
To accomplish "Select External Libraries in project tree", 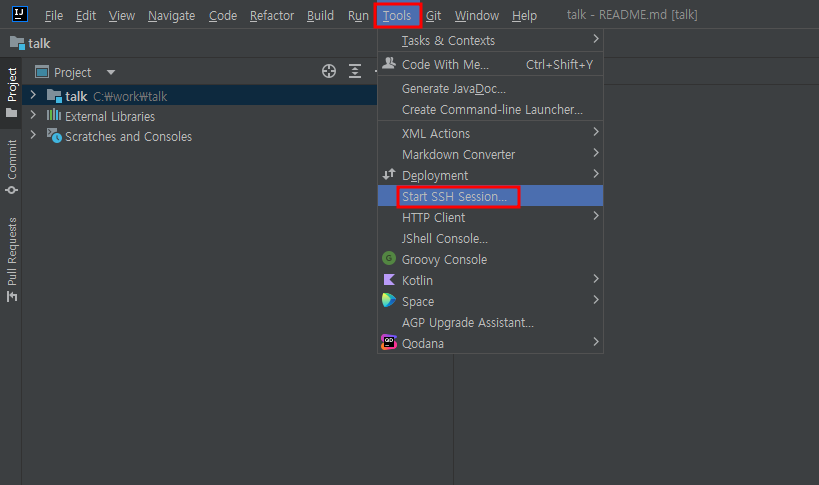I will pos(110,116).
